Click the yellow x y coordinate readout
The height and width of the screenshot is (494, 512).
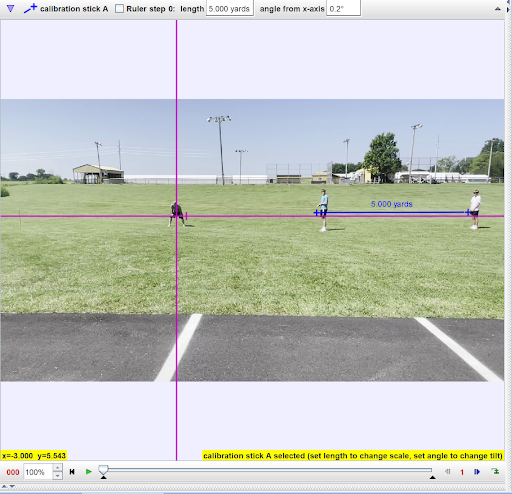point(34,456)
